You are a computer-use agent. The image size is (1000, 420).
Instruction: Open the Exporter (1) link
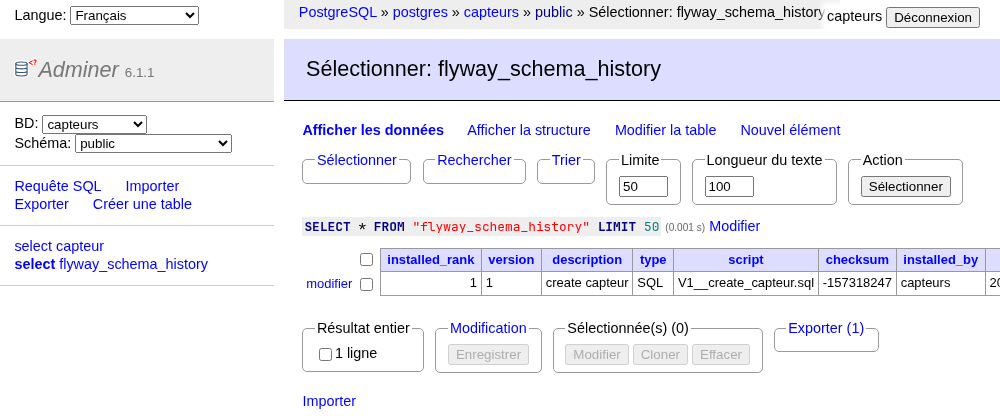826,328
